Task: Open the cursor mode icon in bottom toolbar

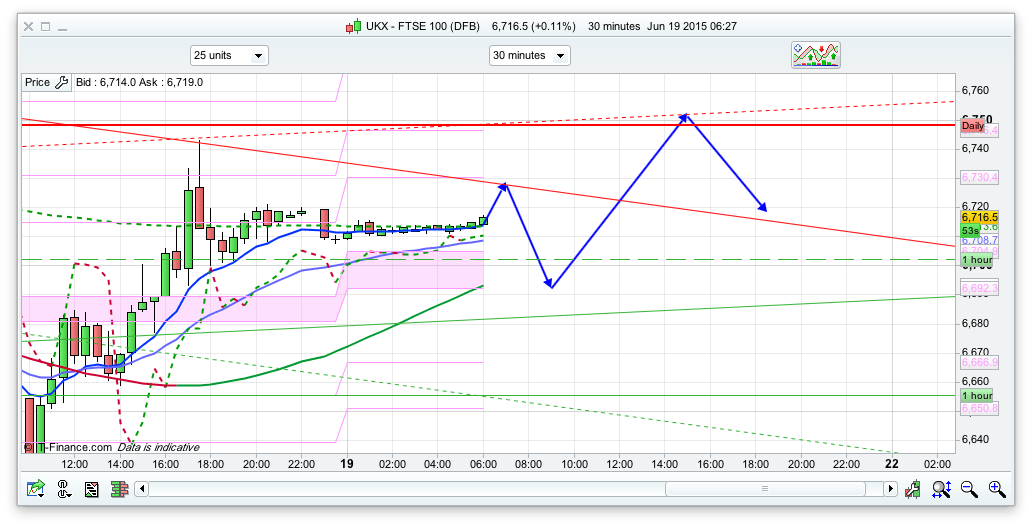Action: pyautogui.click(x=64, y=489)
